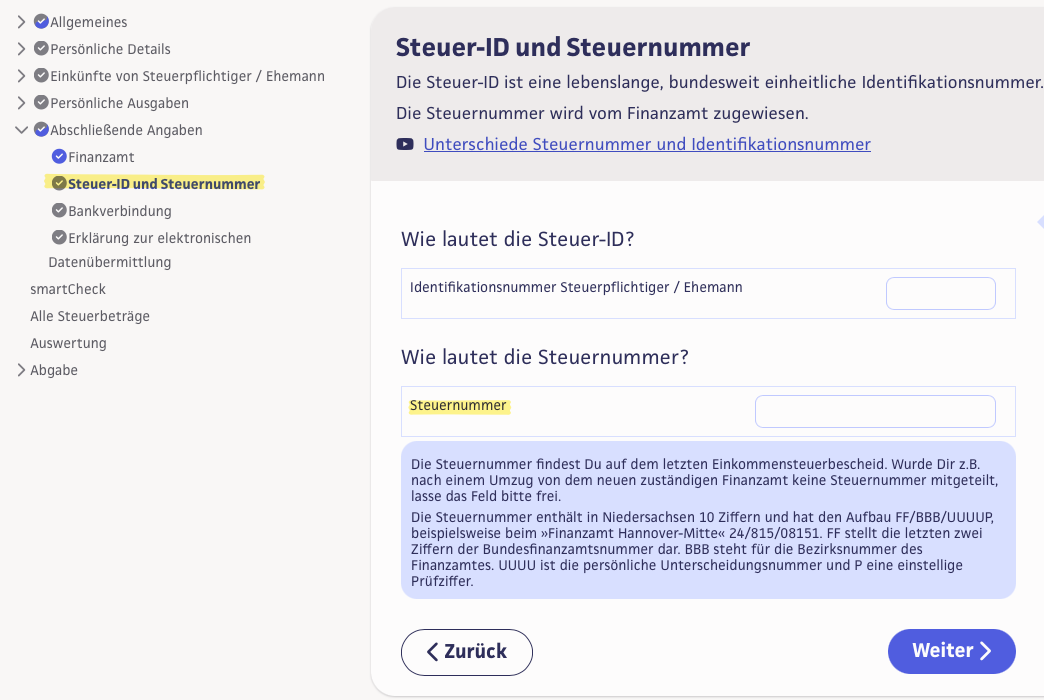Click the status icon beside Bankverbindung
This screenshot has width=1044, height=700.
click(x=59, y=211)
